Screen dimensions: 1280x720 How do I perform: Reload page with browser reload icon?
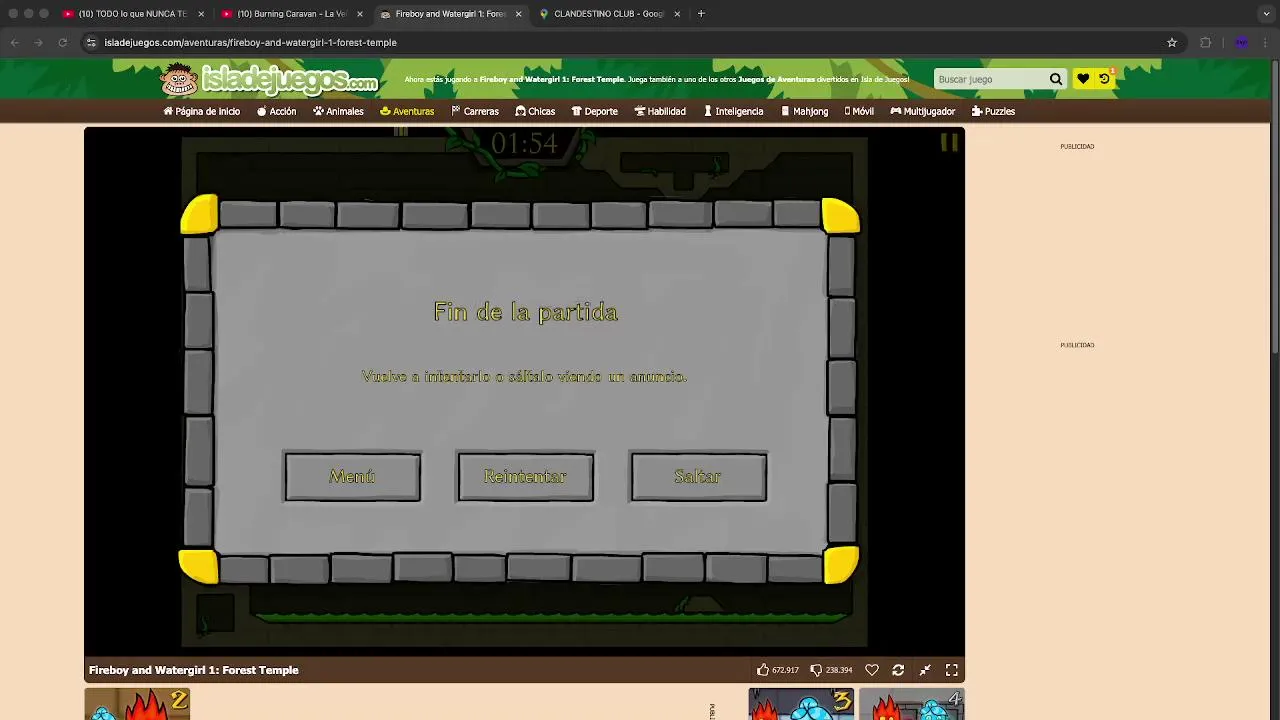coord(62,42)
